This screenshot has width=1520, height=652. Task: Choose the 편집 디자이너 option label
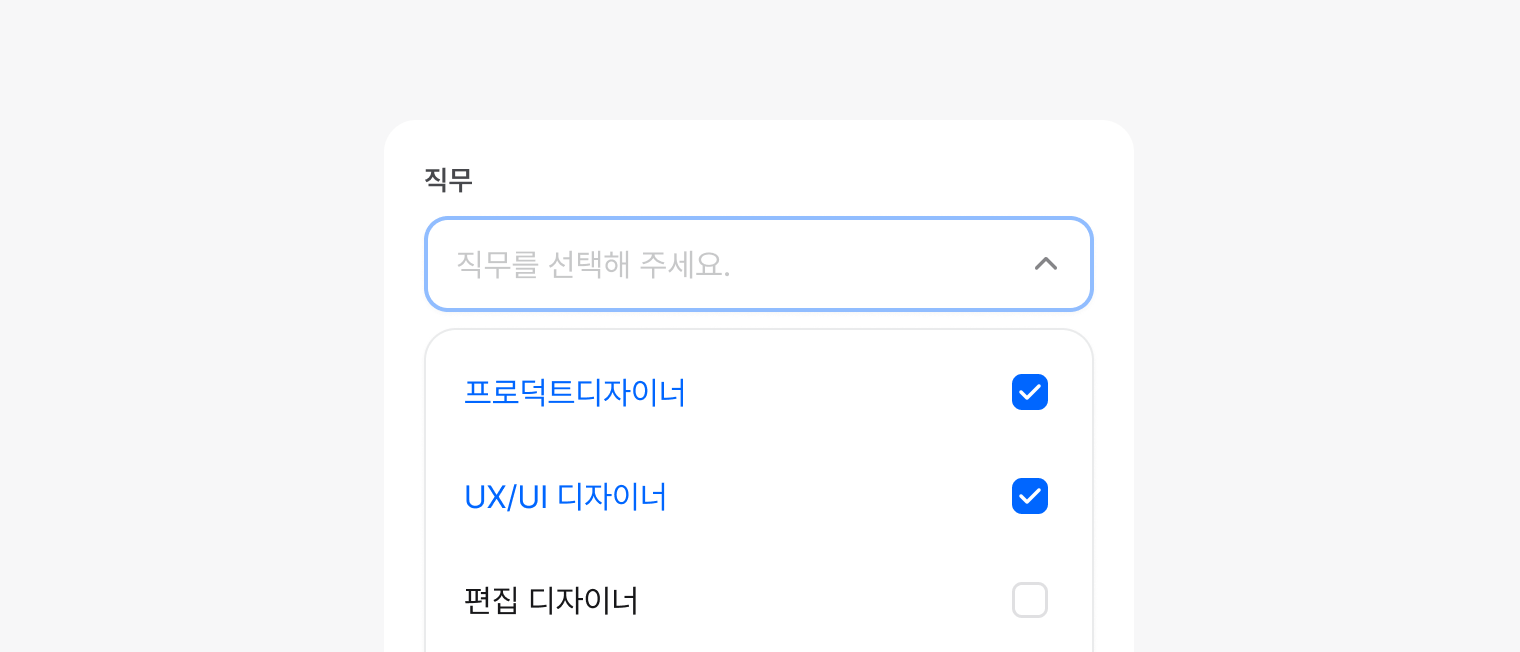click(551, 600)
